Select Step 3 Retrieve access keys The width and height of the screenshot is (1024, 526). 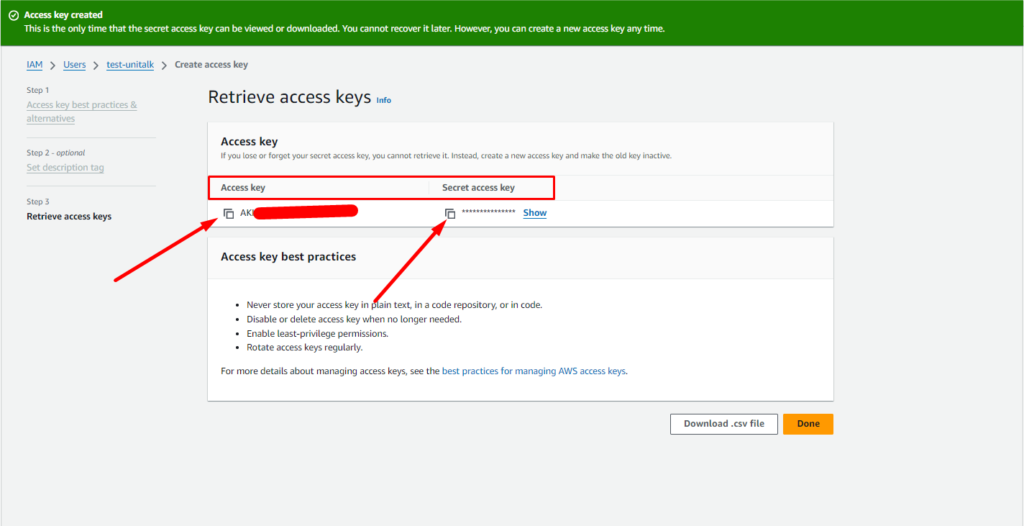[x=69, y=216]
